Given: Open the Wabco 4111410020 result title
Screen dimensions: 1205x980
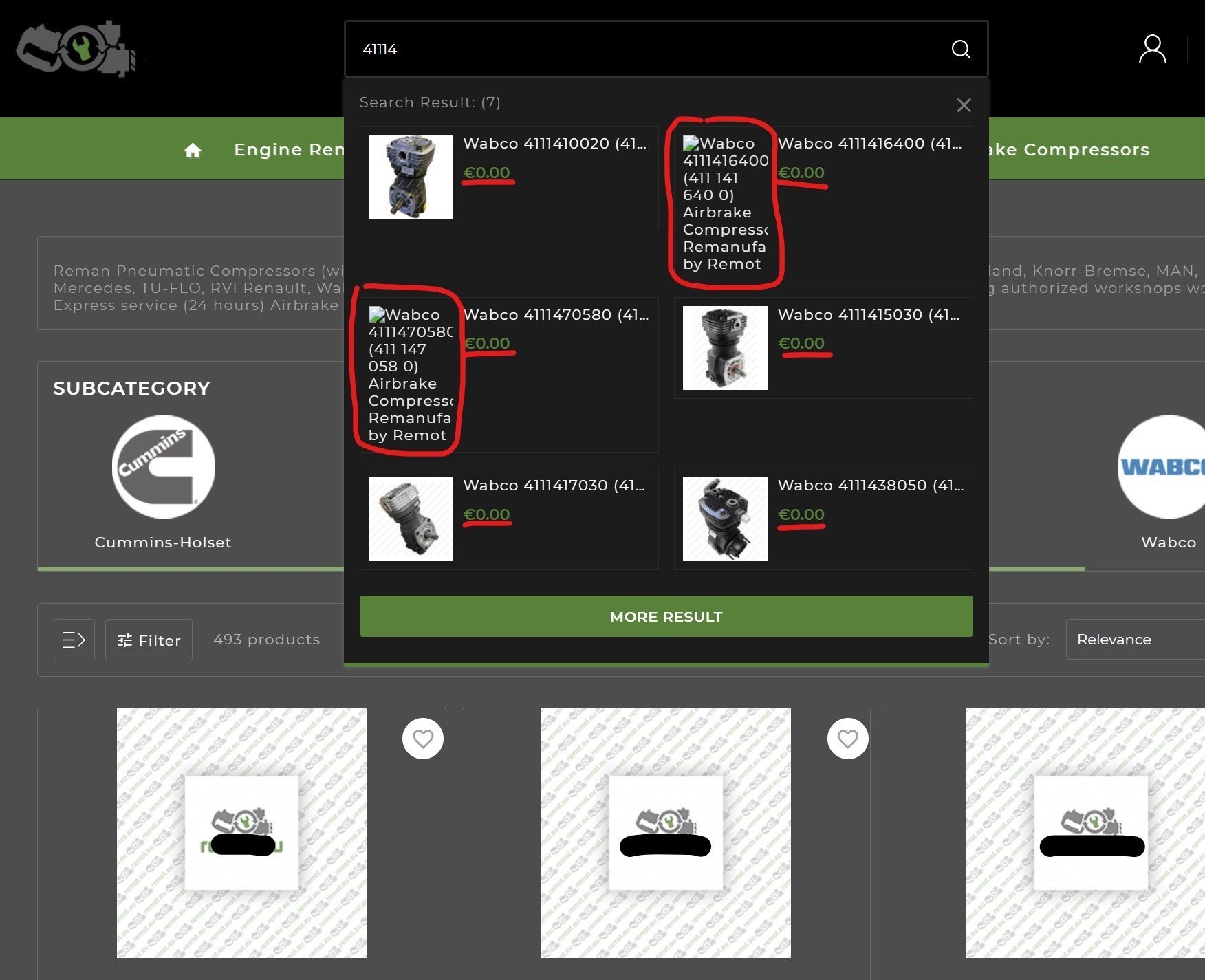Looking at the screenshot, I should click(555, 144).
